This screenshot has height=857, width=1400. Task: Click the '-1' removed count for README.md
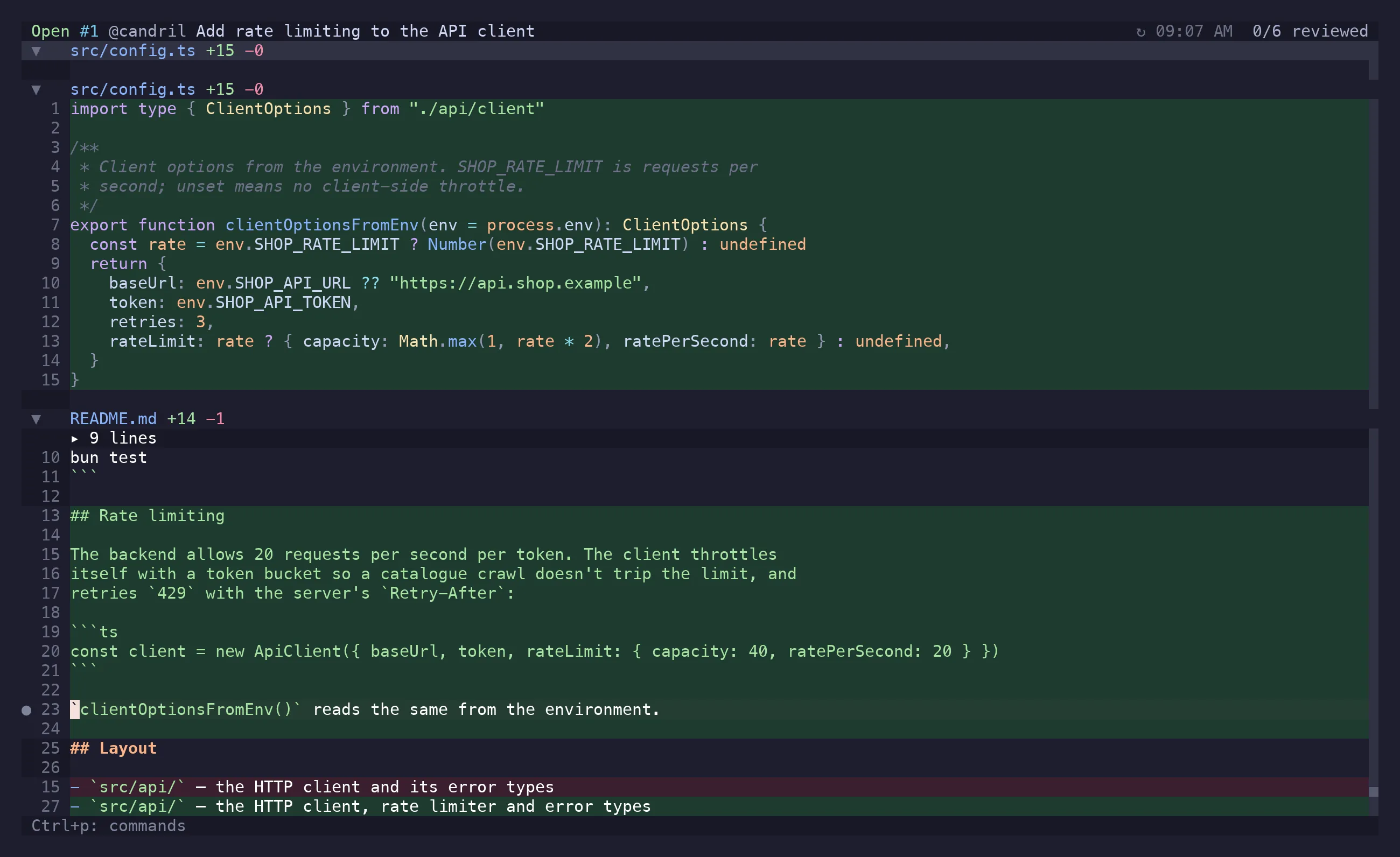[x=215, y=419]
